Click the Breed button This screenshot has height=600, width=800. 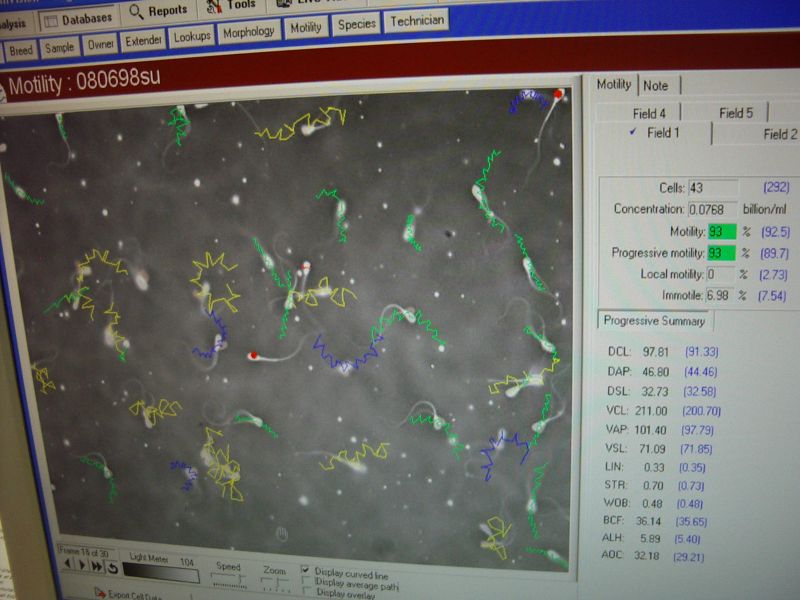coord(21,51)
